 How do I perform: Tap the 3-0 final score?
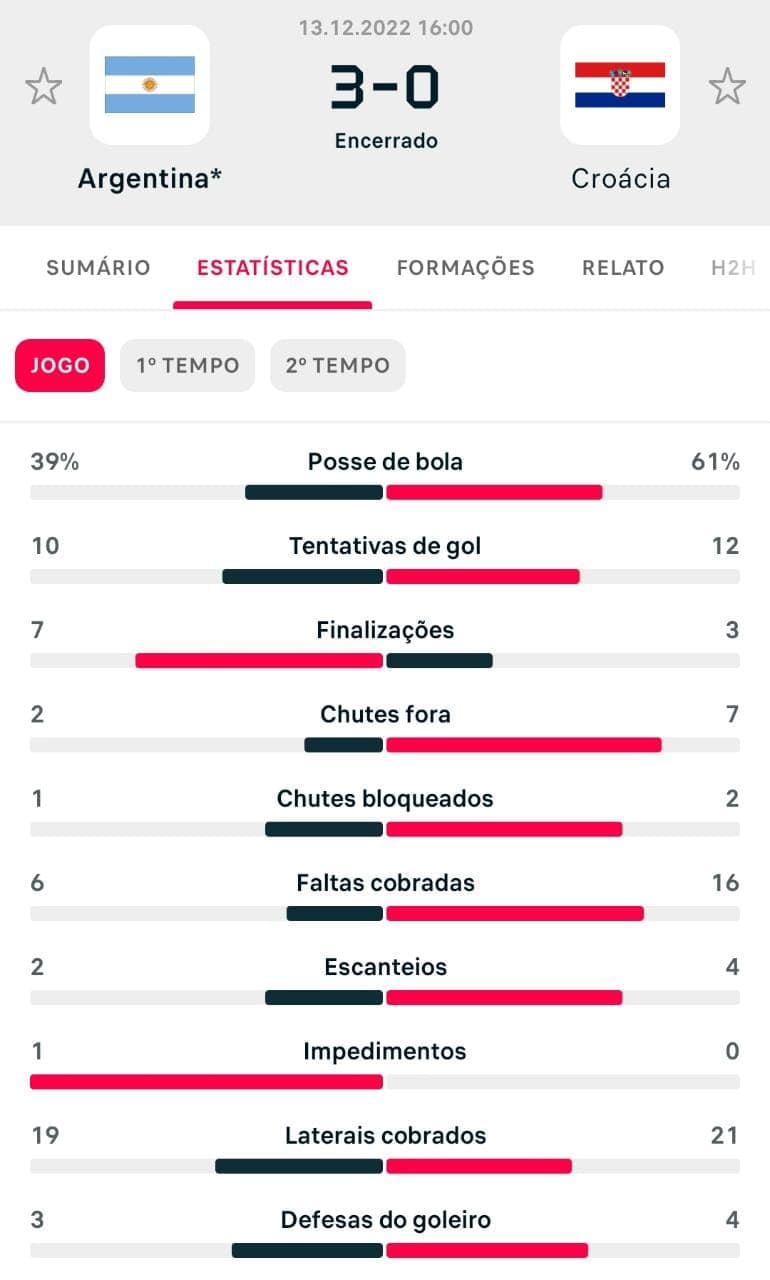pos(385,87)
